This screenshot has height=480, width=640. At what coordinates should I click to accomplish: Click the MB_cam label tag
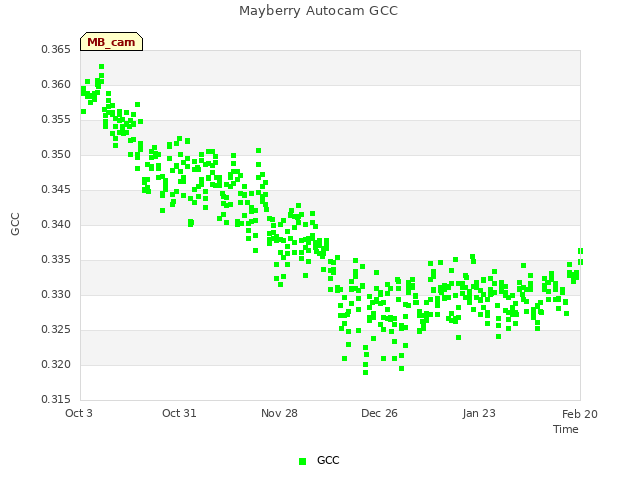point(111,42)
